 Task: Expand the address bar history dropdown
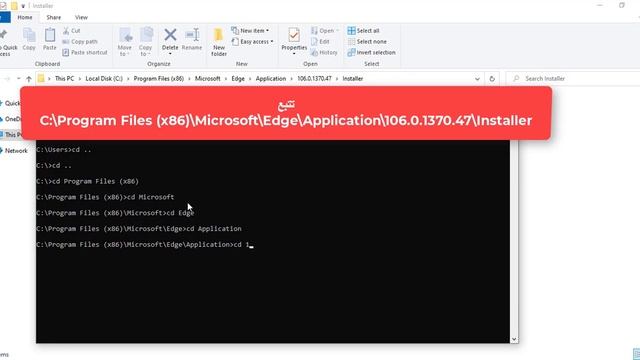(477, 79)
